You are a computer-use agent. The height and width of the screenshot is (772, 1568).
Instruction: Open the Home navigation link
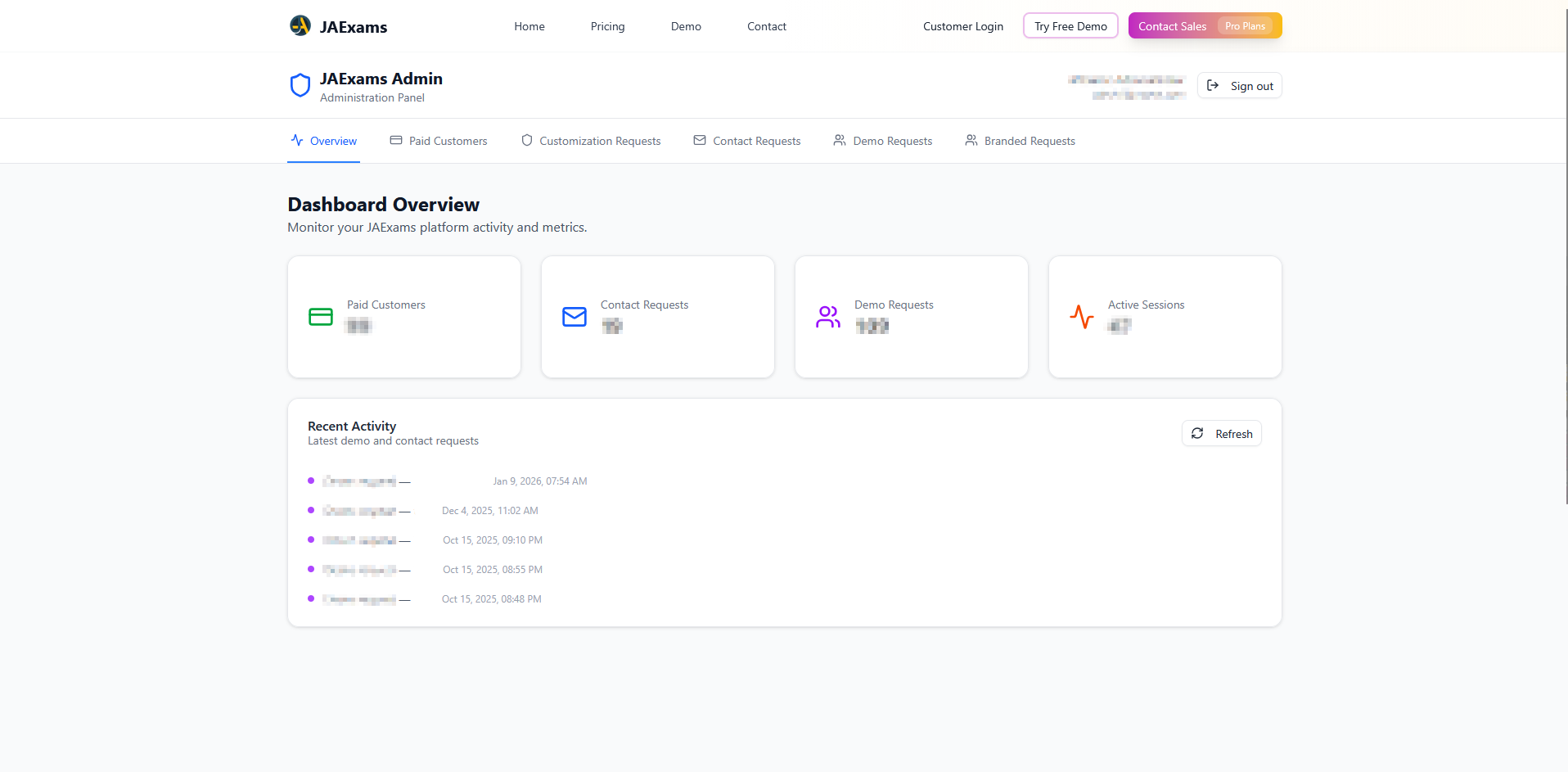(x=529, y=26)
